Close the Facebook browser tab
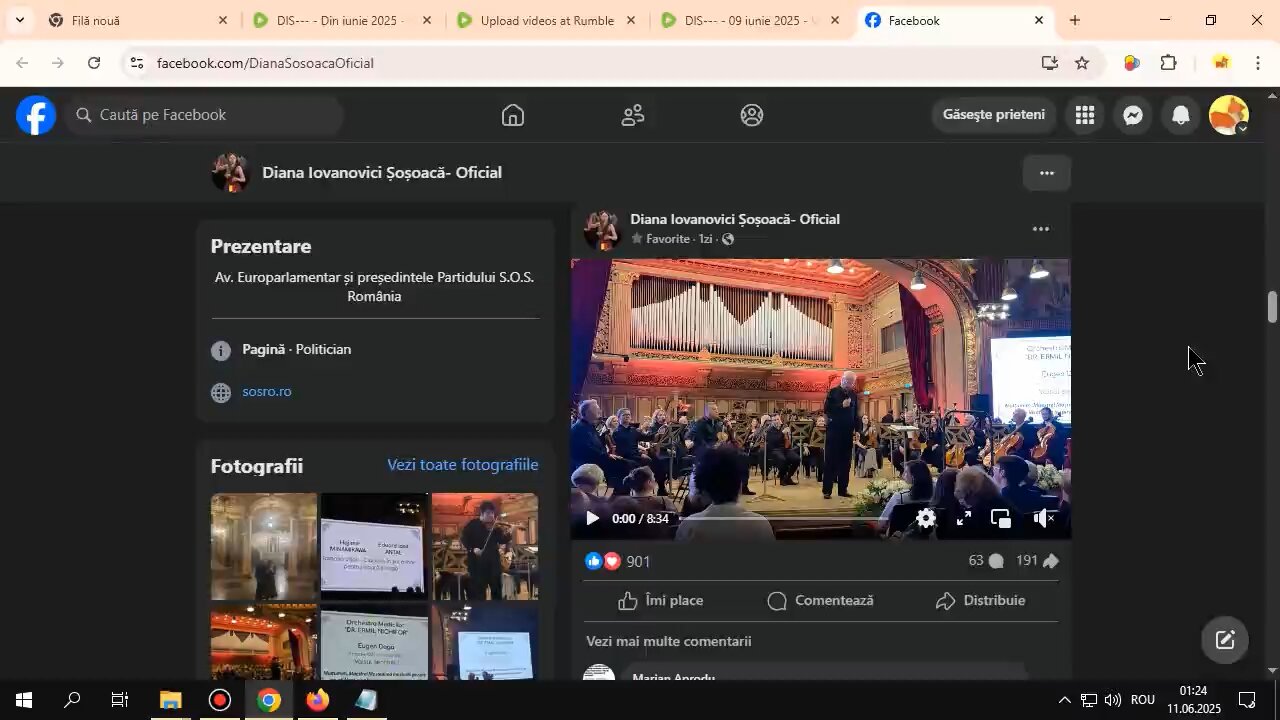The width and height of the screenshot is (1280, 720). 1038,20
